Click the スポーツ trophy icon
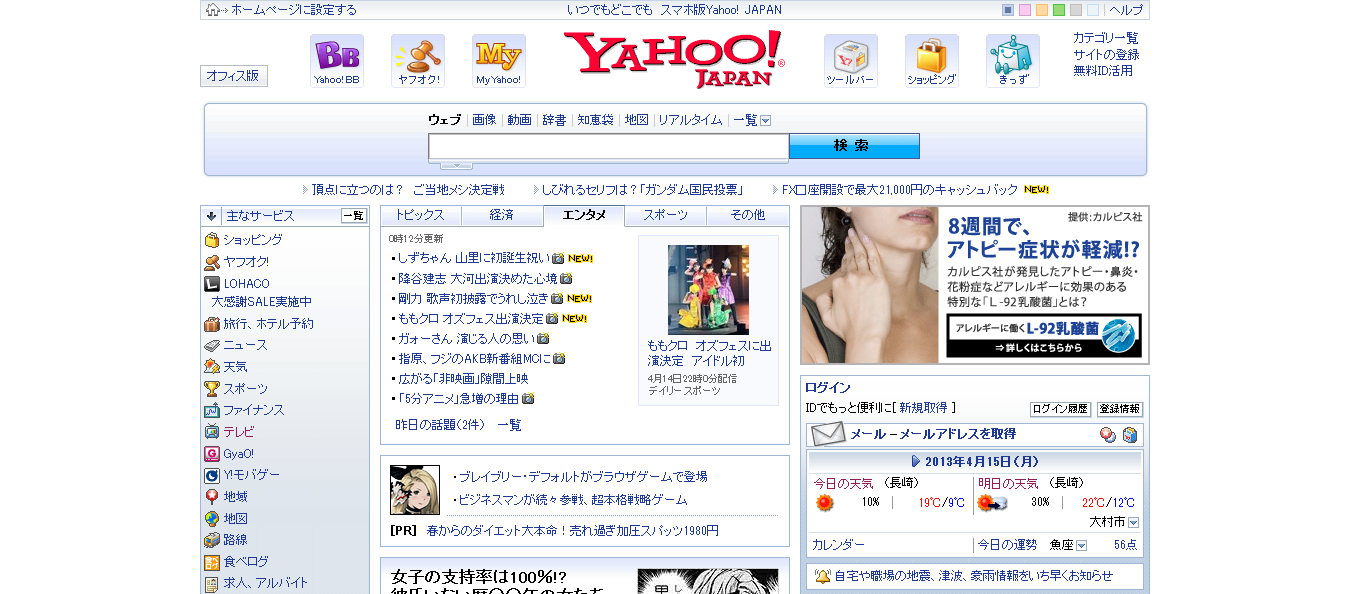Image resolution: width=1349 pixels, height=594 pixels. tap(212, 389)
